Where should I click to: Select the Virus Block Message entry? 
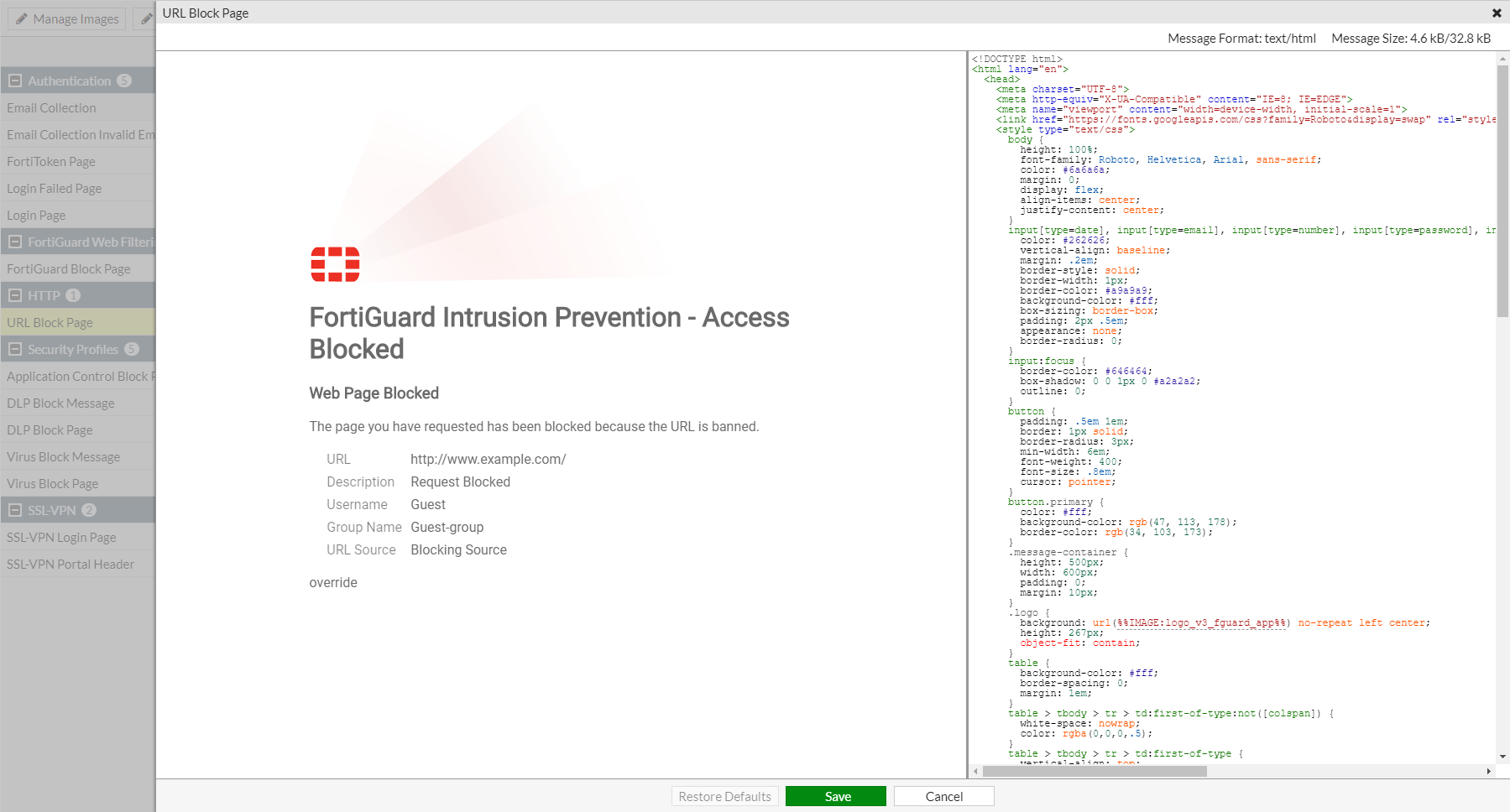tap(63, 456)
